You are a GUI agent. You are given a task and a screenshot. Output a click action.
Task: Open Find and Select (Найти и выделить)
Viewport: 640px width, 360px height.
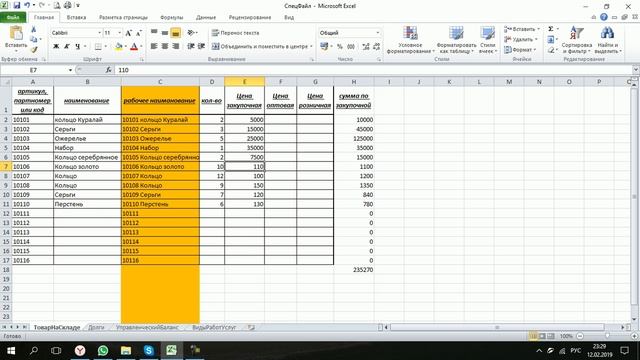pos(607,40)
